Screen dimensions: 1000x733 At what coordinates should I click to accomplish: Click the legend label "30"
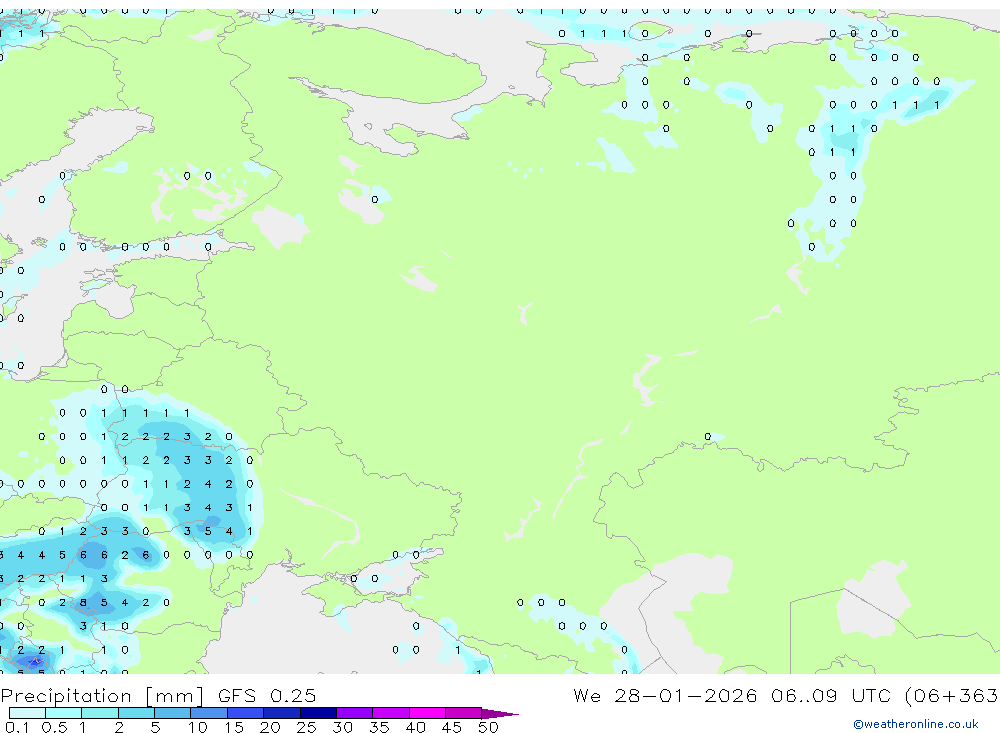click(342, 727)
